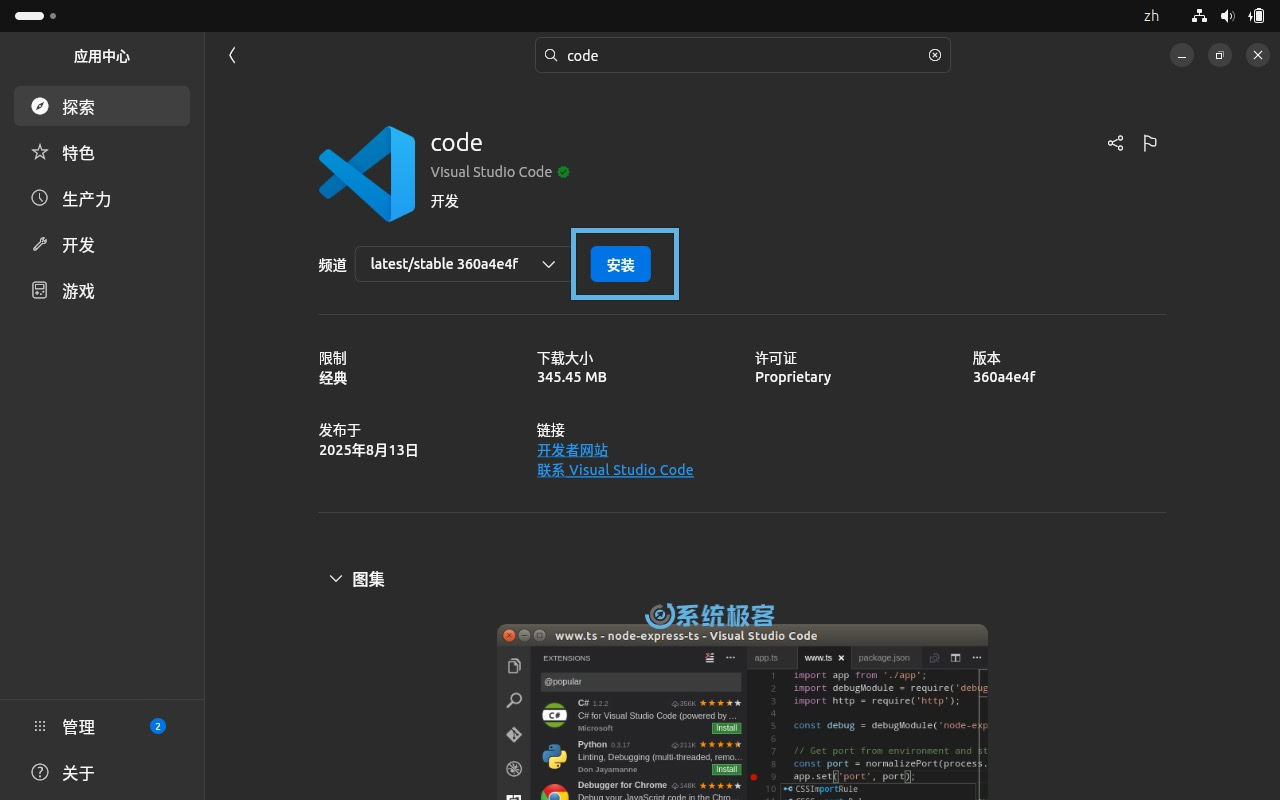Click the 应用中心 title
Viewport: 1280px width, 800px height.
click(x=102, y=56)
